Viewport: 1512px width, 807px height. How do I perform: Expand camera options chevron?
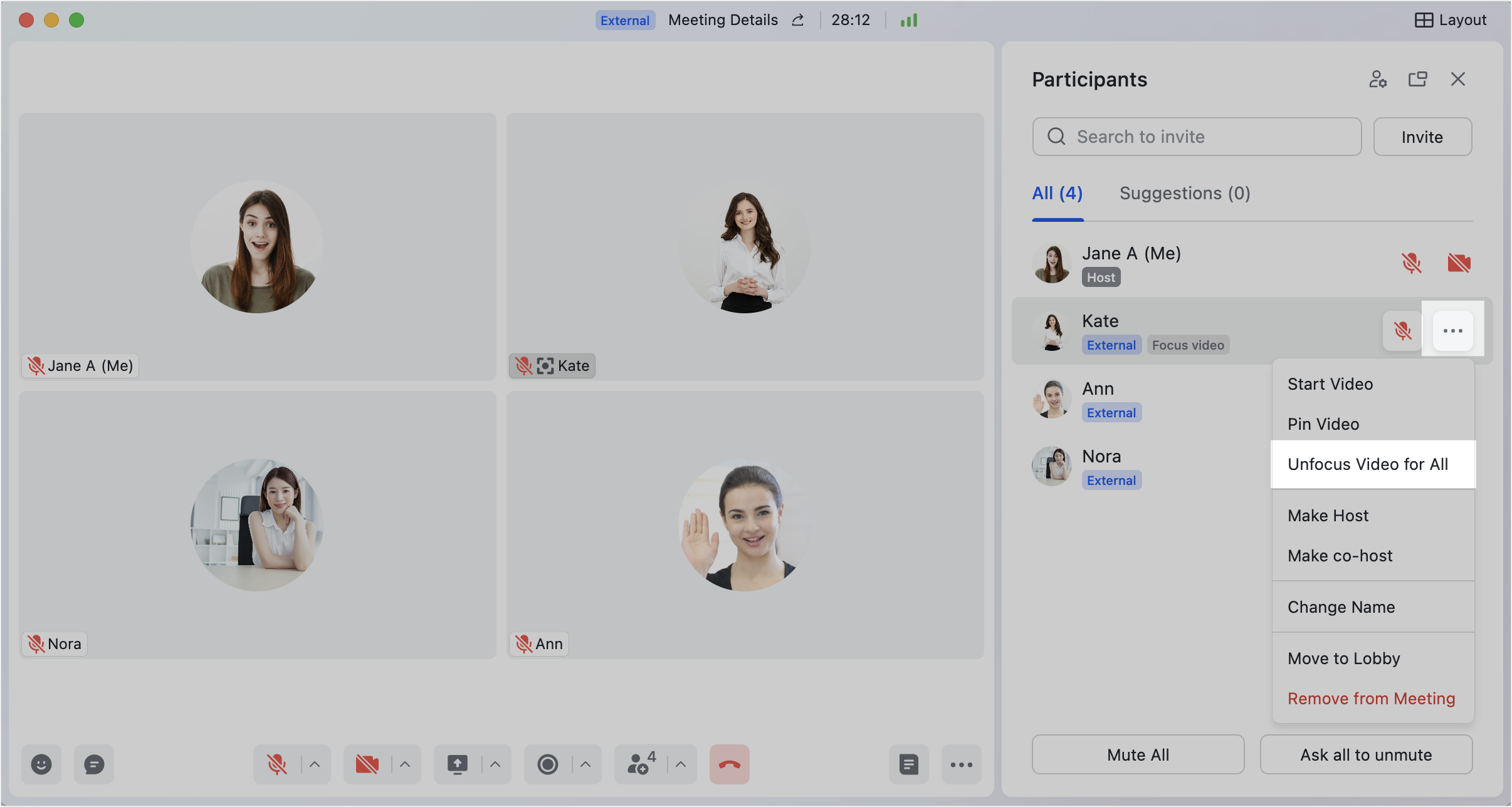[406, 764]
